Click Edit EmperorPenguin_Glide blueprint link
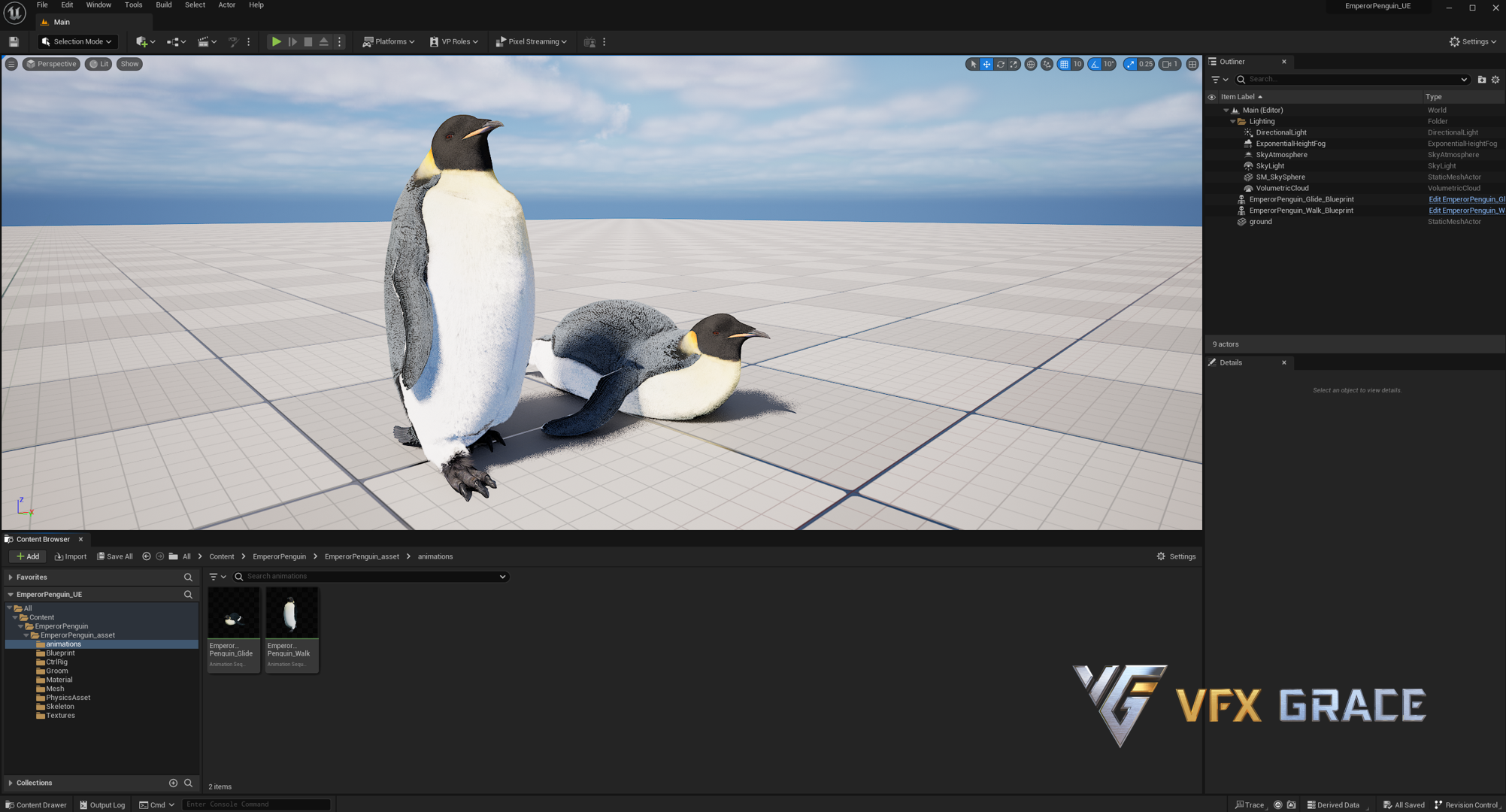The image size is (1506, 812). 1466,200
